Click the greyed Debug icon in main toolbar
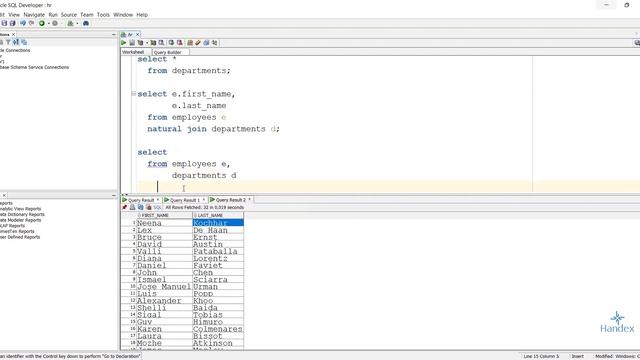Image resolution: width=640 pixels, height=360 pixels. coord(55,23)
